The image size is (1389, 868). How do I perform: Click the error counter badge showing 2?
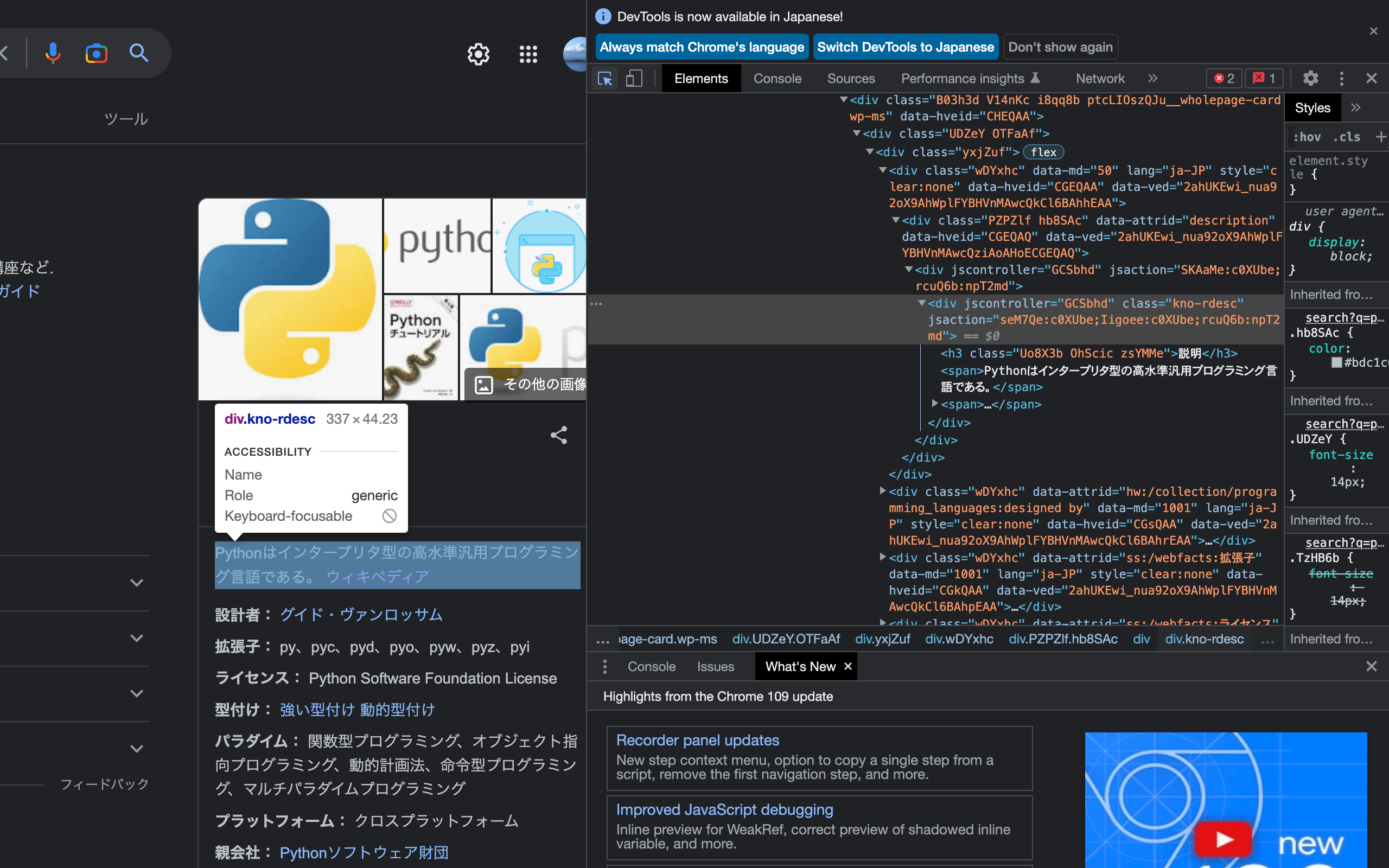pos(1224,78)
